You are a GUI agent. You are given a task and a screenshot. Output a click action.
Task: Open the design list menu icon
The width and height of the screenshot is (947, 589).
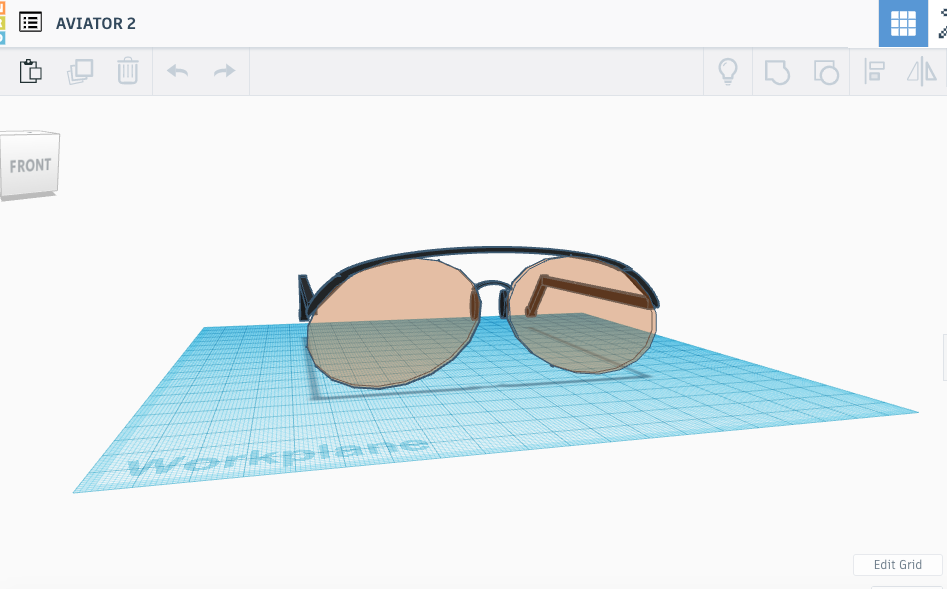coord(31,22)
